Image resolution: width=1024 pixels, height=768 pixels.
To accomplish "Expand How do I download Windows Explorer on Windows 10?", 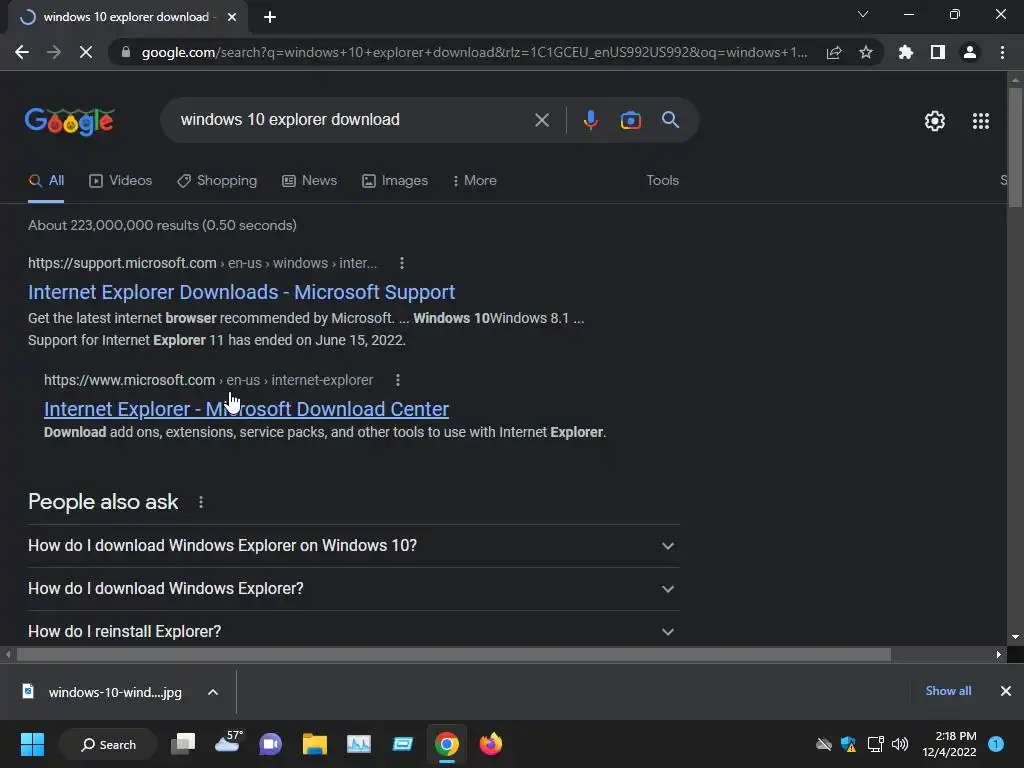I will [x=353, y=546].
